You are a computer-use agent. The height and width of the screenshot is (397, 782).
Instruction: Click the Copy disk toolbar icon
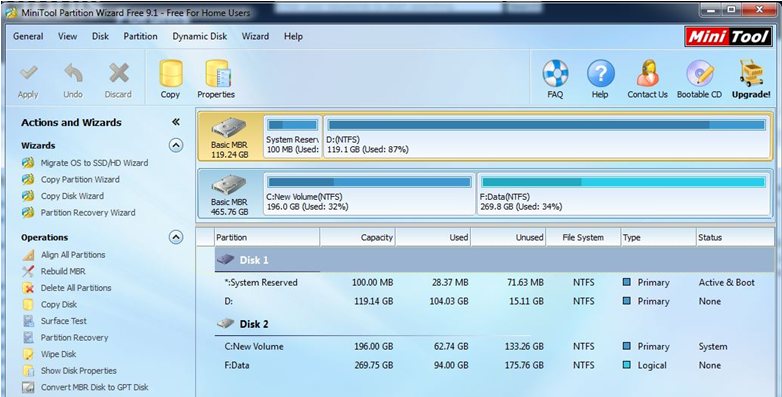pyautogui.click(x=171, y=74)
